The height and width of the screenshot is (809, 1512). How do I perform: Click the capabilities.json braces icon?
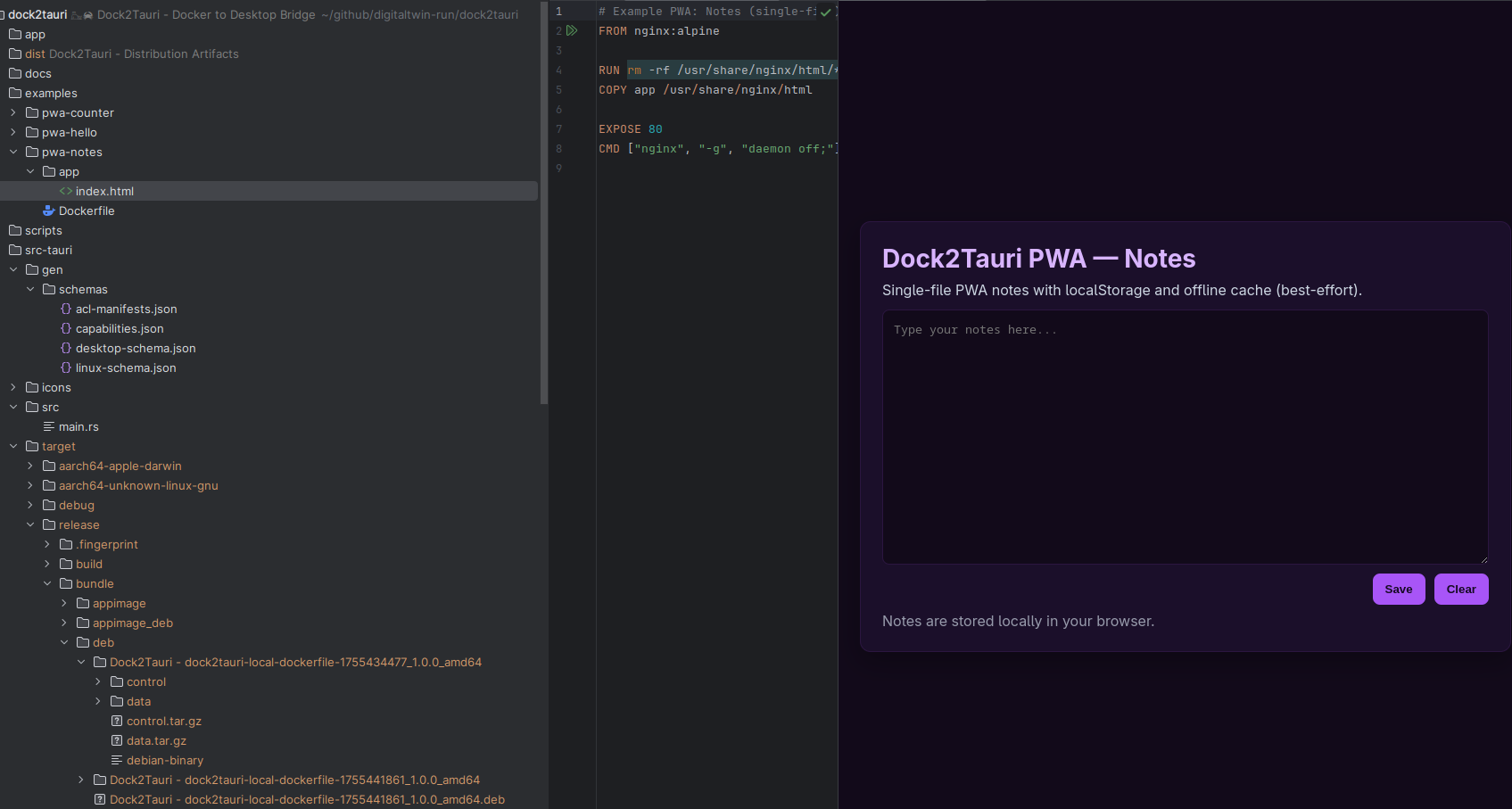coord(66,328)
